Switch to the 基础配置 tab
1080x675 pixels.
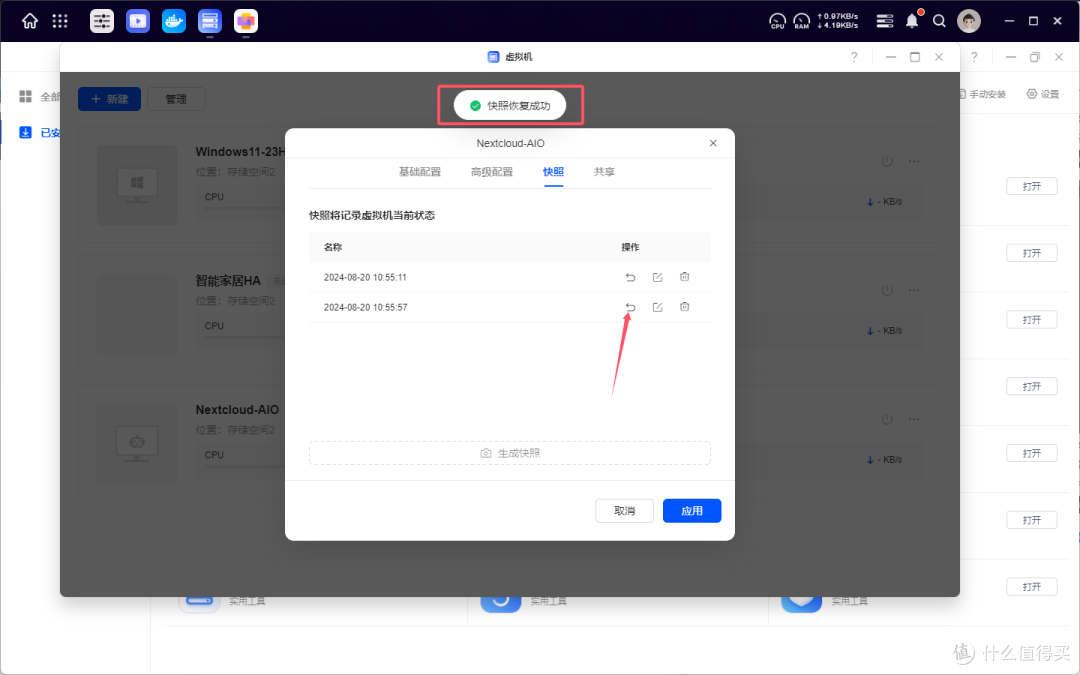coord(419,172)
